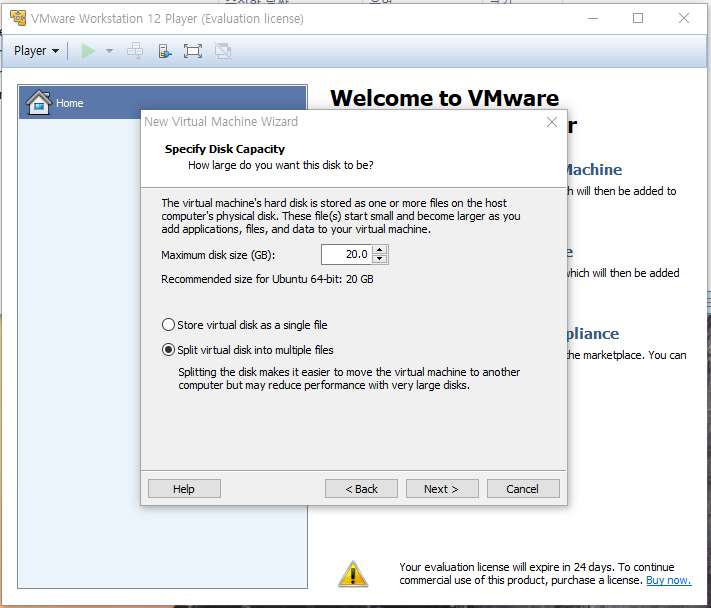Click the Maximum disk size input field
The width and height of the screenshot is (711, 608).
coord(346,254)
